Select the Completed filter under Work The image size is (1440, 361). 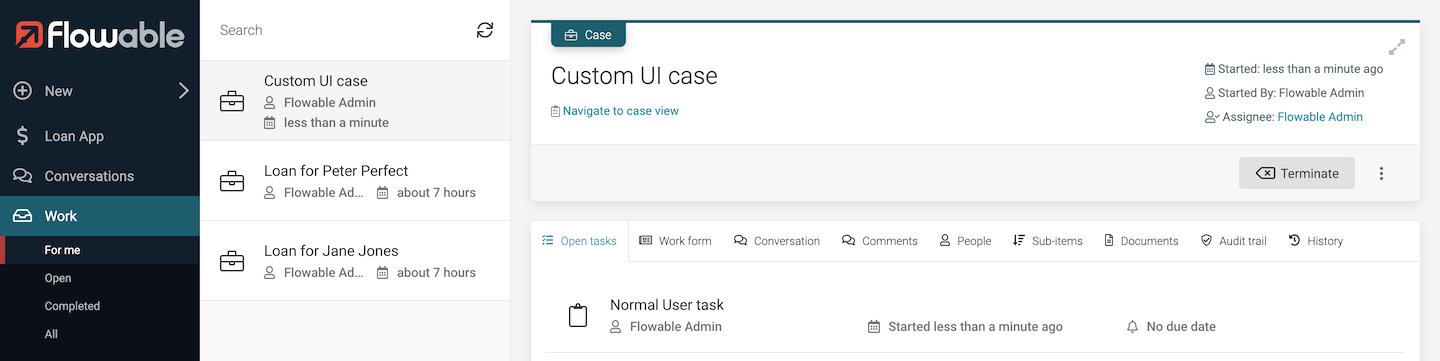(72, 306)
